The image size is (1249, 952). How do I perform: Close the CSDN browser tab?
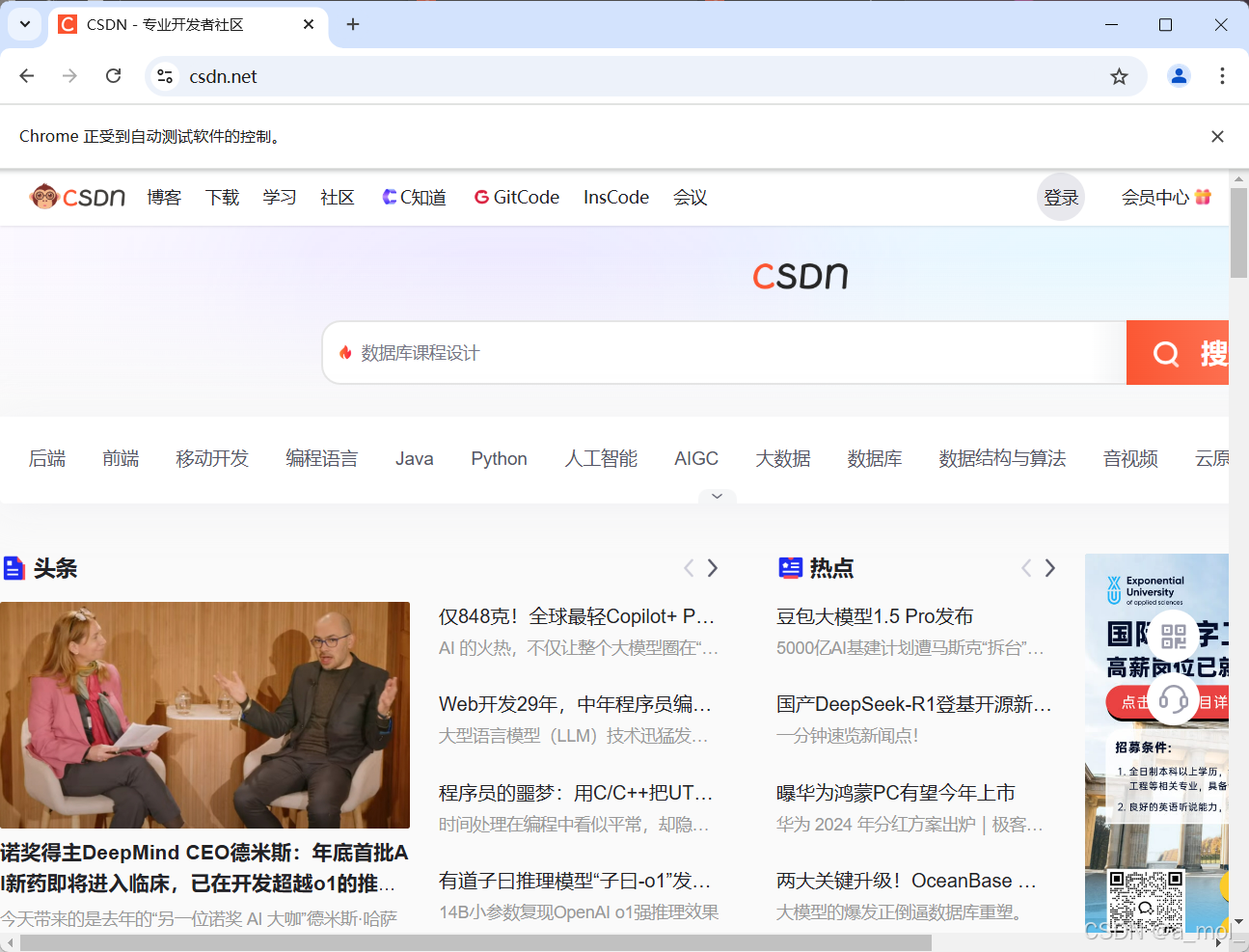309,24
